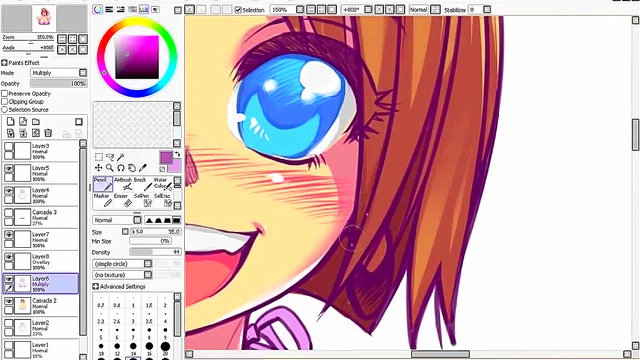This screenshot has width=640, height=360.
Task: Select the Layer1 layer
Action: (41, 349)
